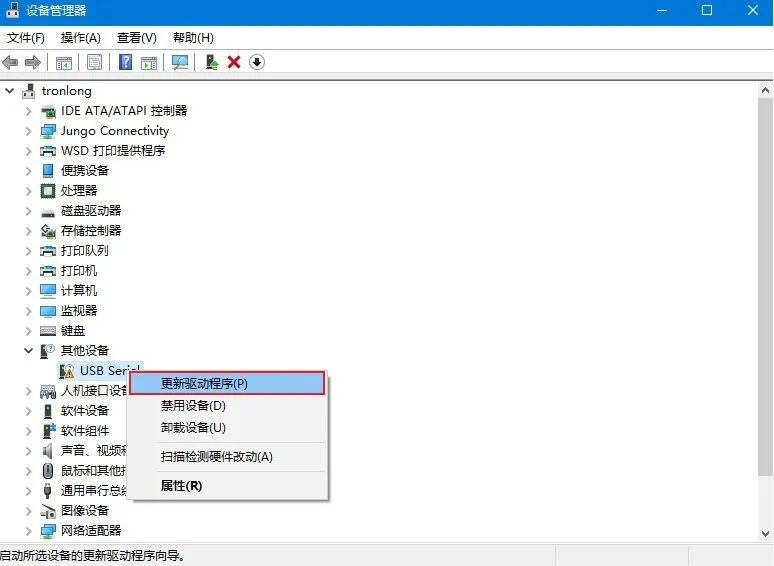
Task: Click the Properties sheet toolbar icon
Action: tap(94, 62)
